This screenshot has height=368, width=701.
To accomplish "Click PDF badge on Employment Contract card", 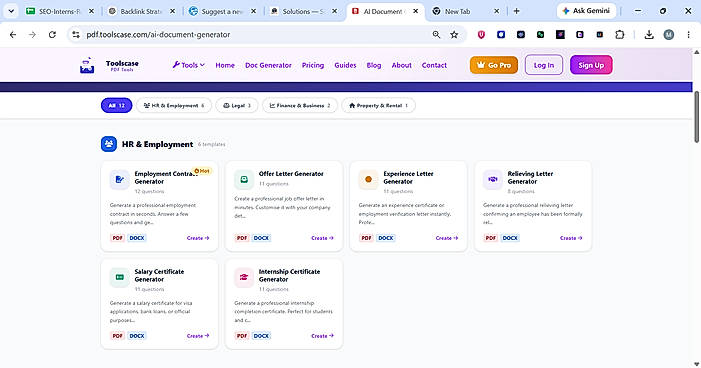I will coord(118,238).
